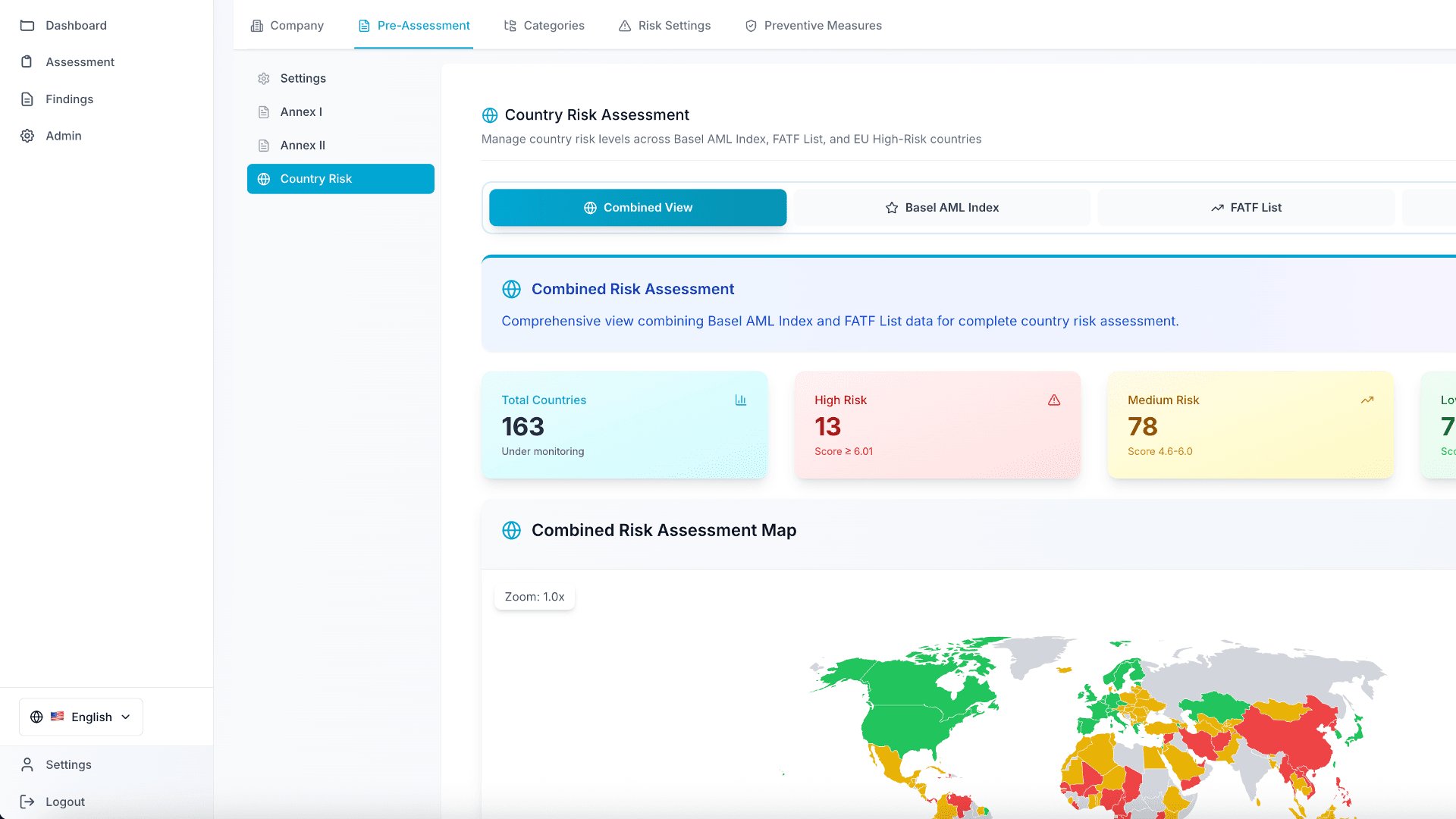The image size is (1456, 819).
Task: Select the Pre-Assessment tab
Action: (414, 26)
